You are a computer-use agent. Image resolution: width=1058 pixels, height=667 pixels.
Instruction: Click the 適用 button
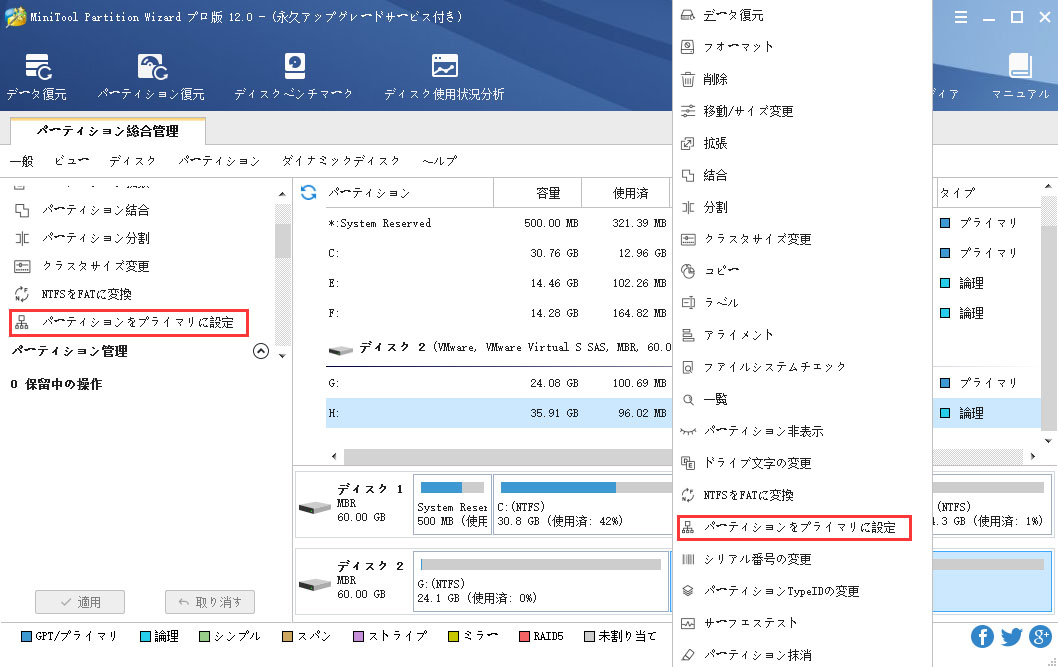80,602
